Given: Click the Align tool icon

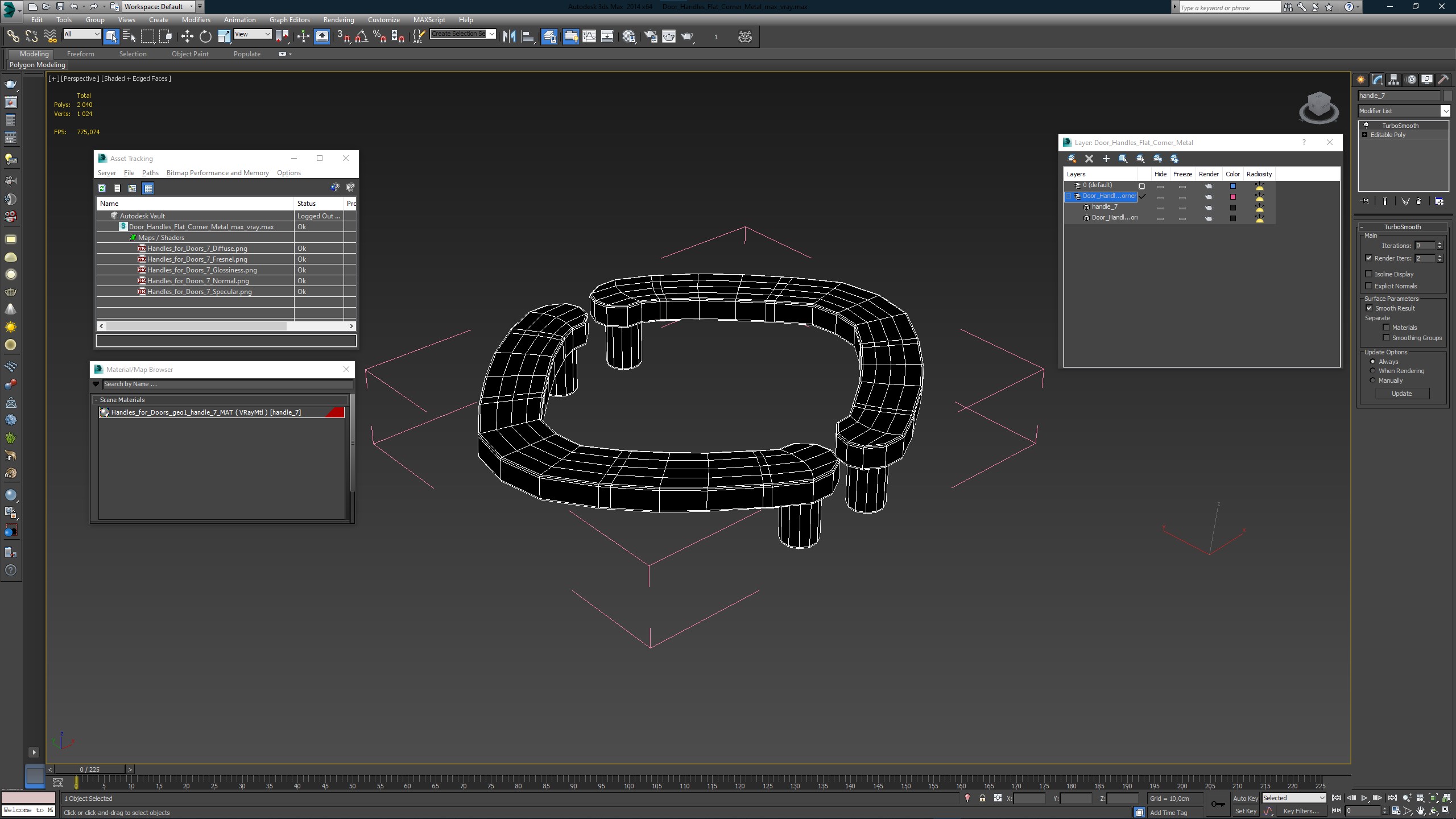Looking at the screenshot, I should tap(528, 37).
